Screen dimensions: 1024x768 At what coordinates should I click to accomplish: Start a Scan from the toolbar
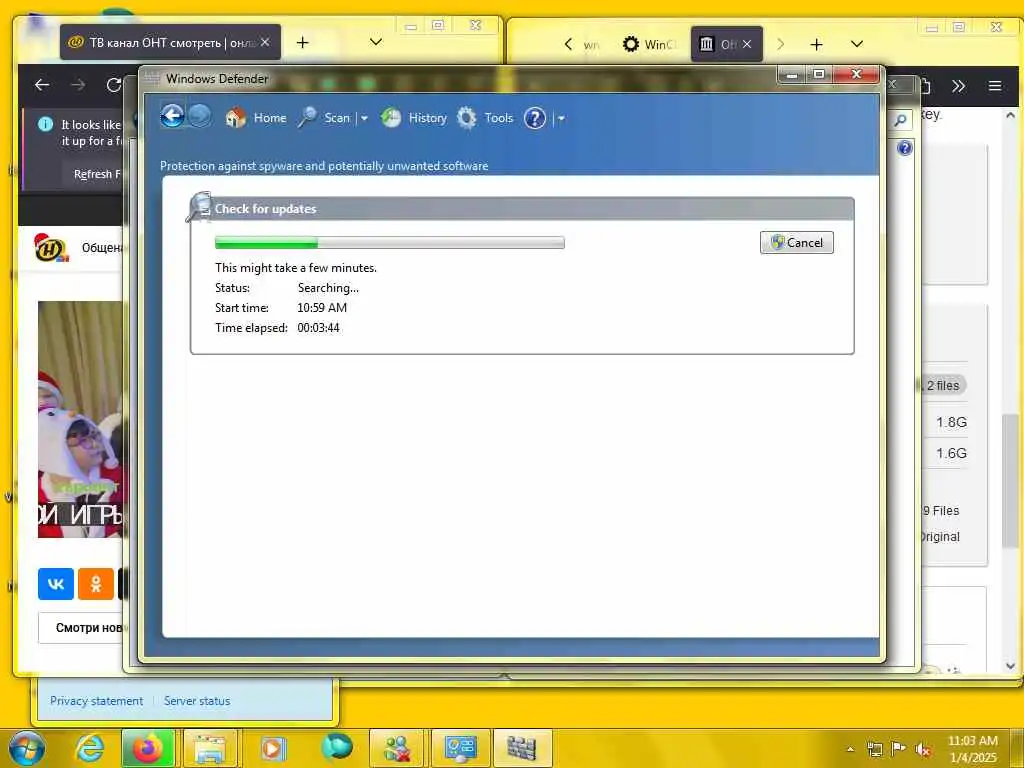click(325, 118)
